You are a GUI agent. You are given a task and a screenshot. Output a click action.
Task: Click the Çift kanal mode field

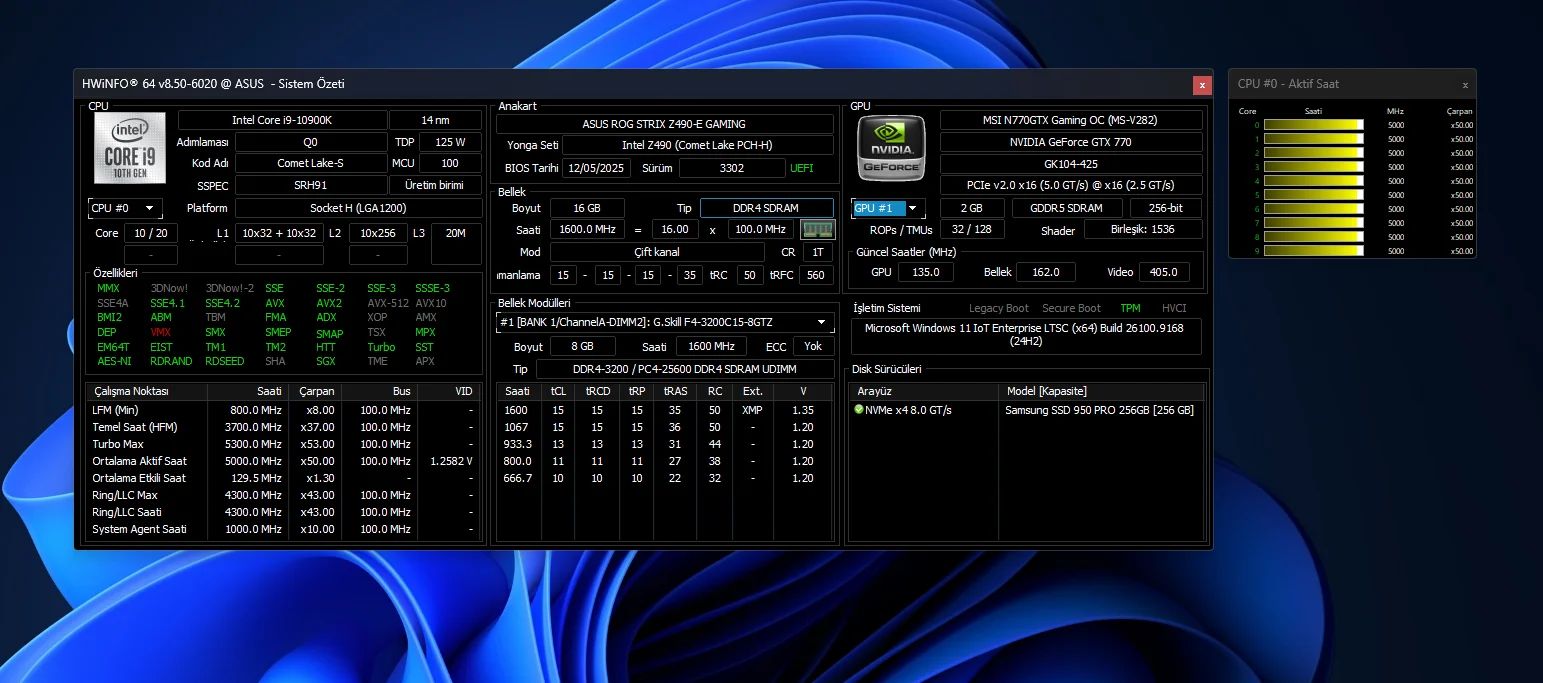pyautogui.click(x=657, y=252)
